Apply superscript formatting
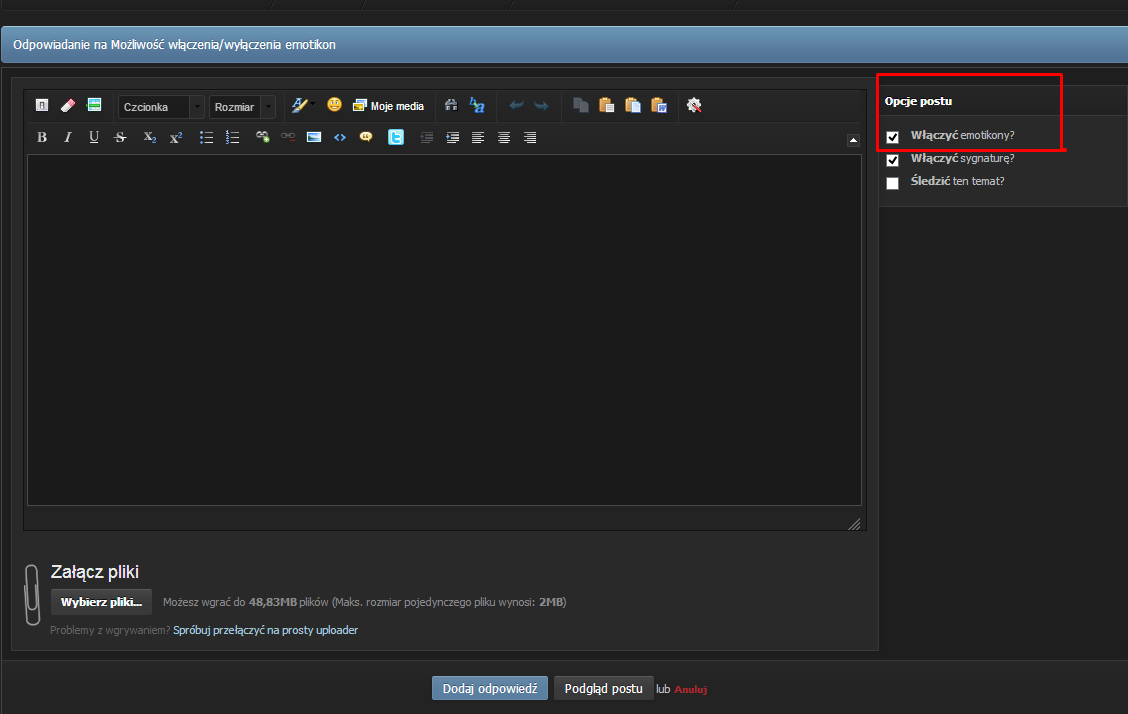 coord(176,137)
